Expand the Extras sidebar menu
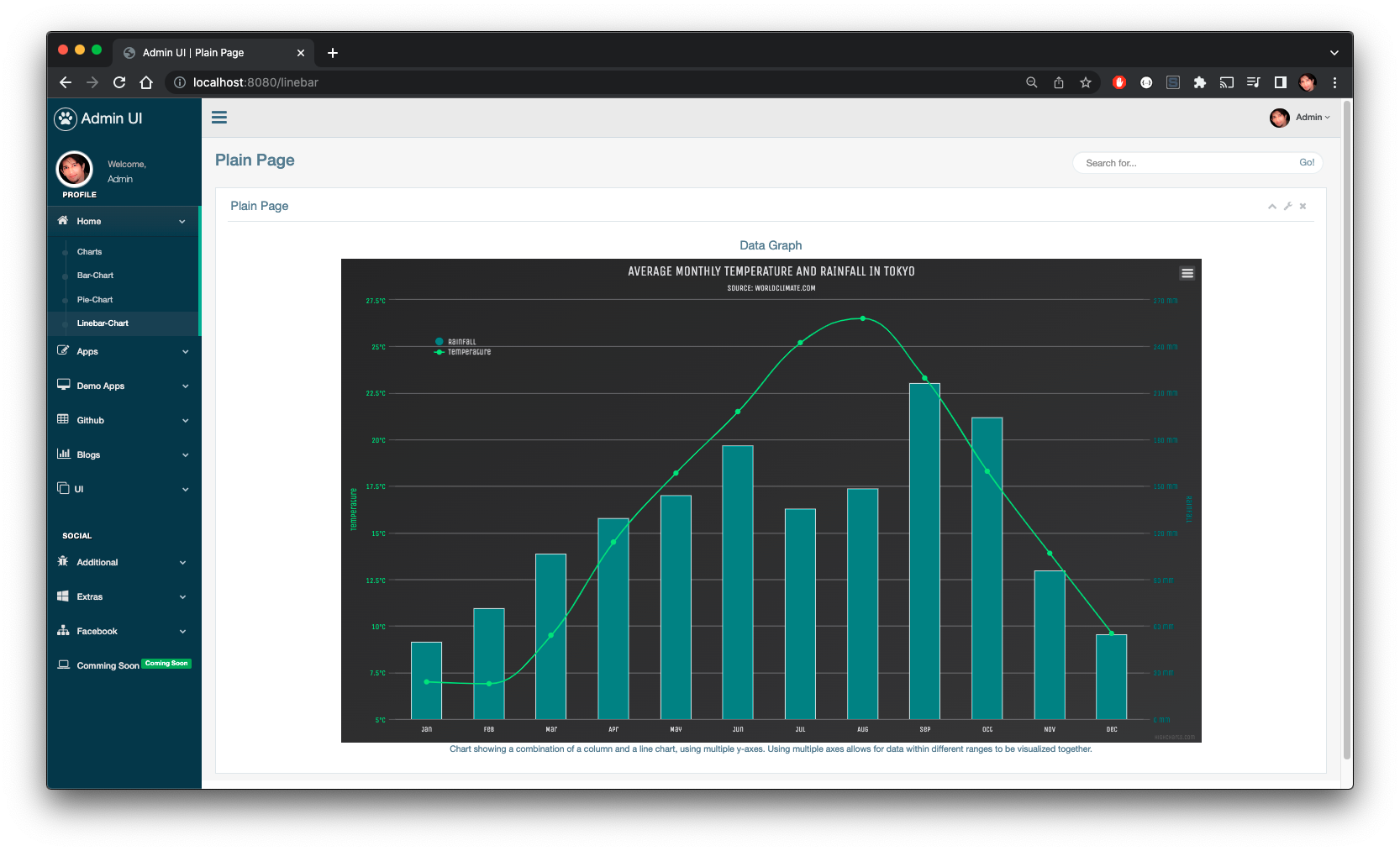Viewport: 1400px width, 851px height. 124,597
